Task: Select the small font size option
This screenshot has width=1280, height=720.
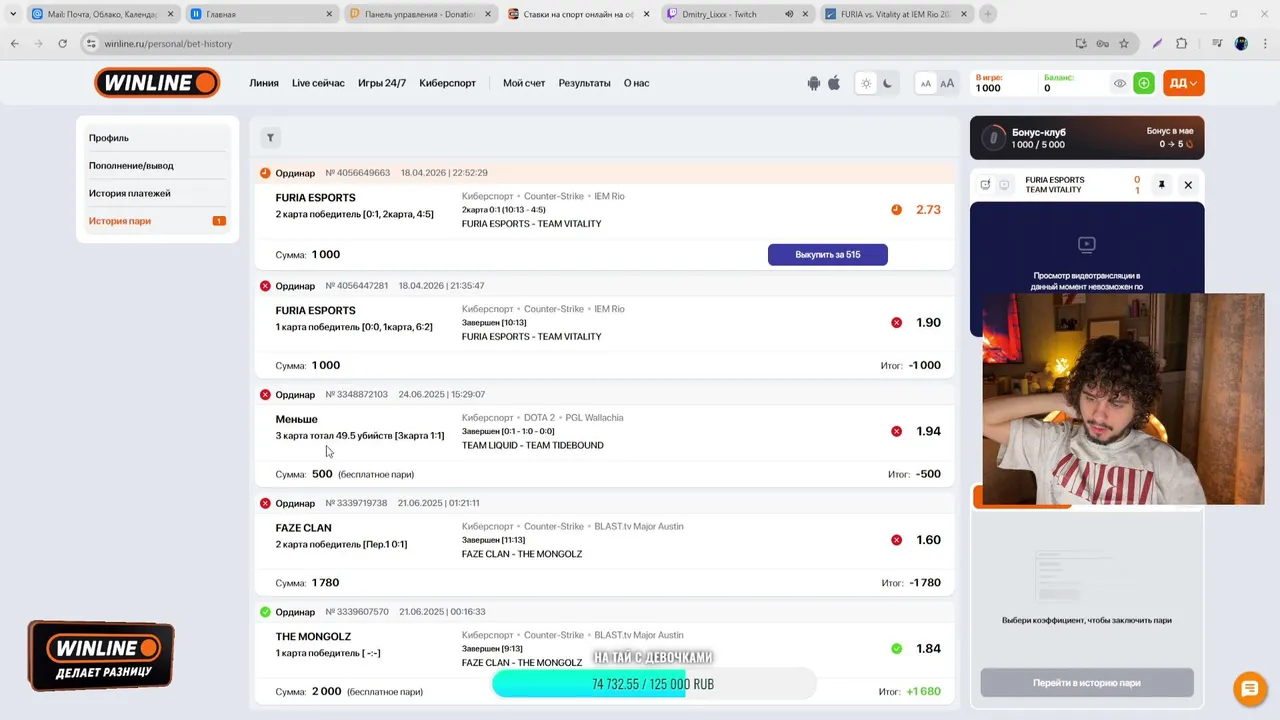Action: point(926,84)
